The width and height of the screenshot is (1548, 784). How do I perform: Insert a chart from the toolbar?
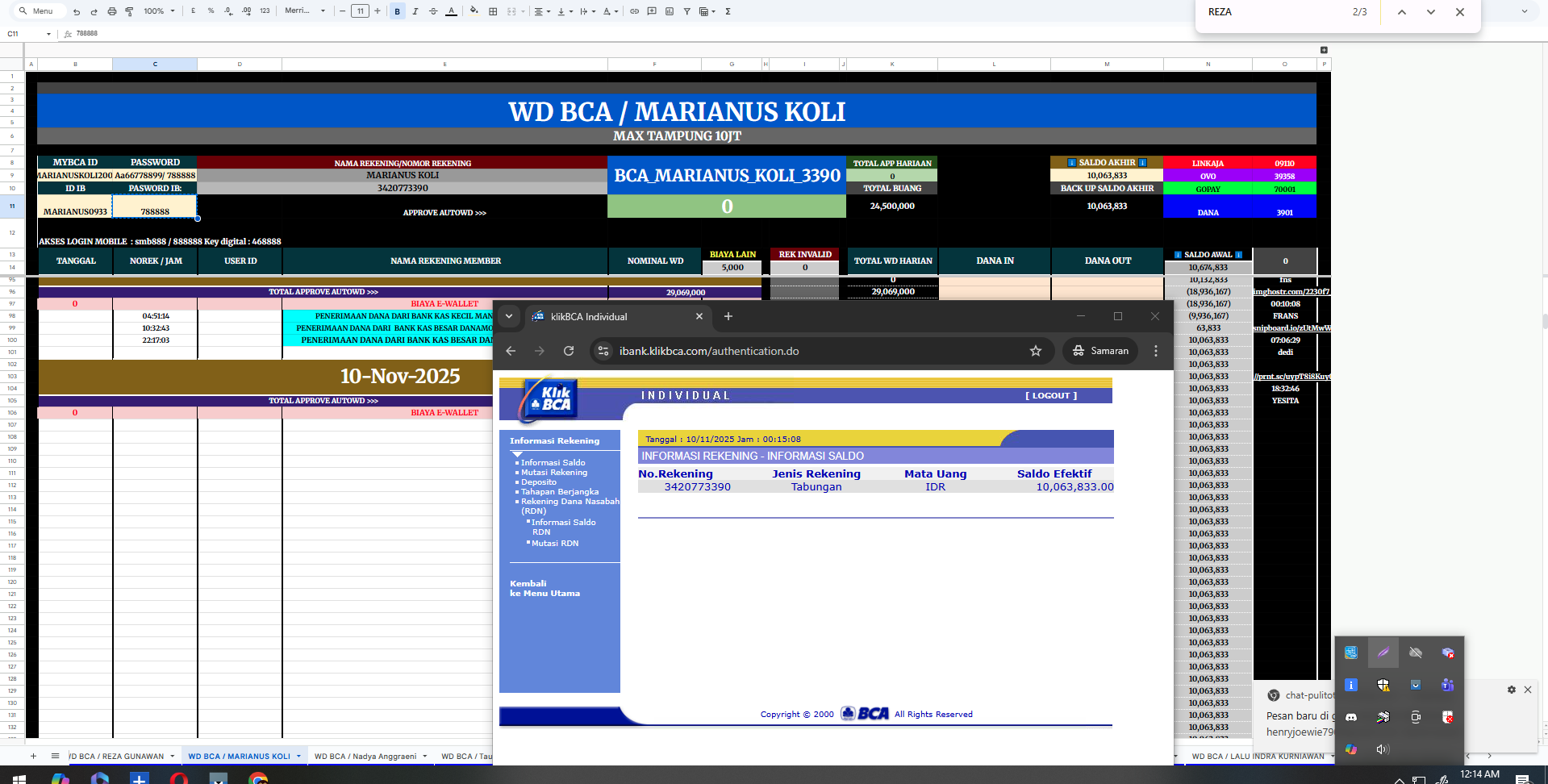pyautogui.click(x=670, y=11)
